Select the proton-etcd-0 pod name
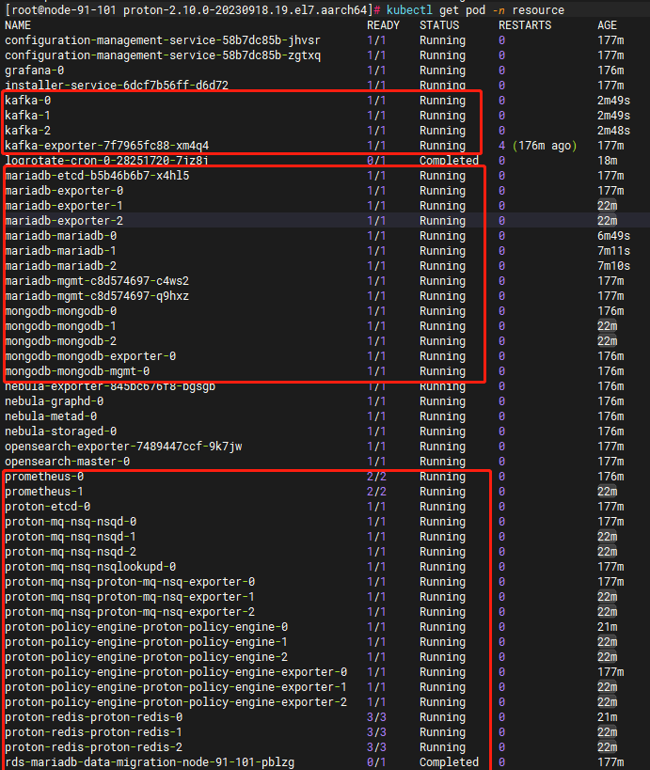650x770 pixels. (48, 506)
